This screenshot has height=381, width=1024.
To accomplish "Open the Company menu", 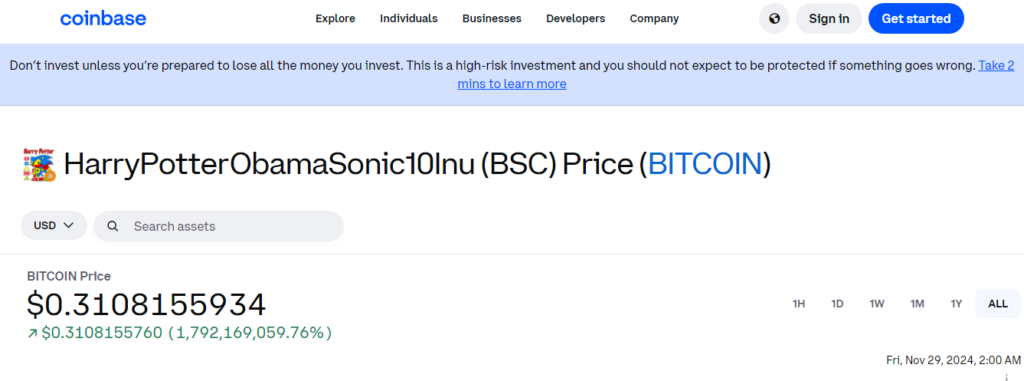I will [654, 18].
